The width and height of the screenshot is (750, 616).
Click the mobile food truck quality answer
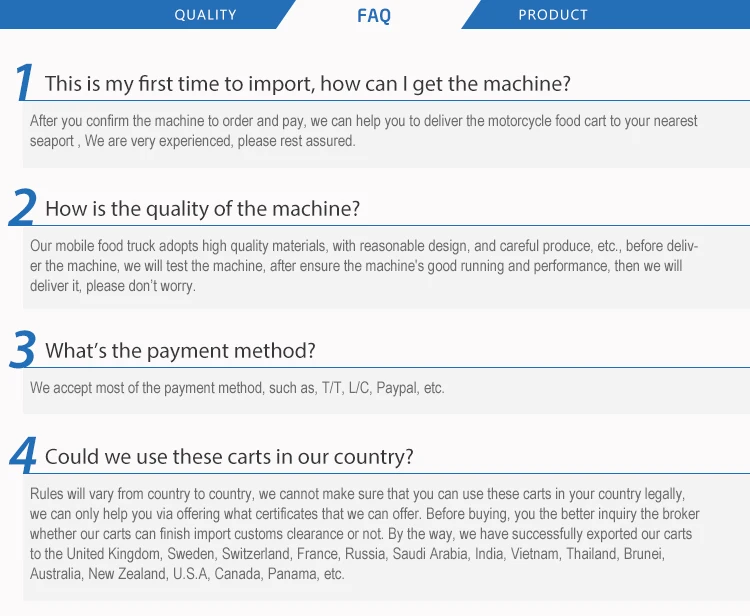pos(363,266)
